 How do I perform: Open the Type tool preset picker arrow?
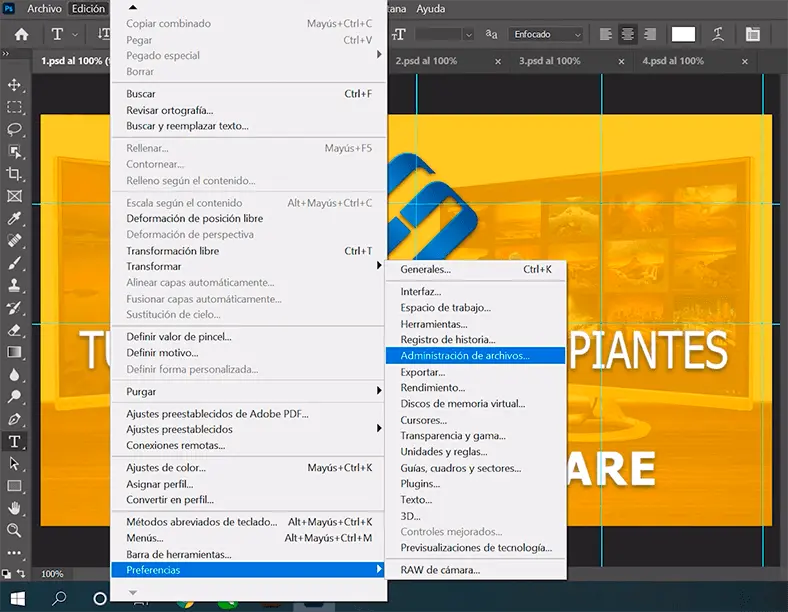[x=75, y=35]
